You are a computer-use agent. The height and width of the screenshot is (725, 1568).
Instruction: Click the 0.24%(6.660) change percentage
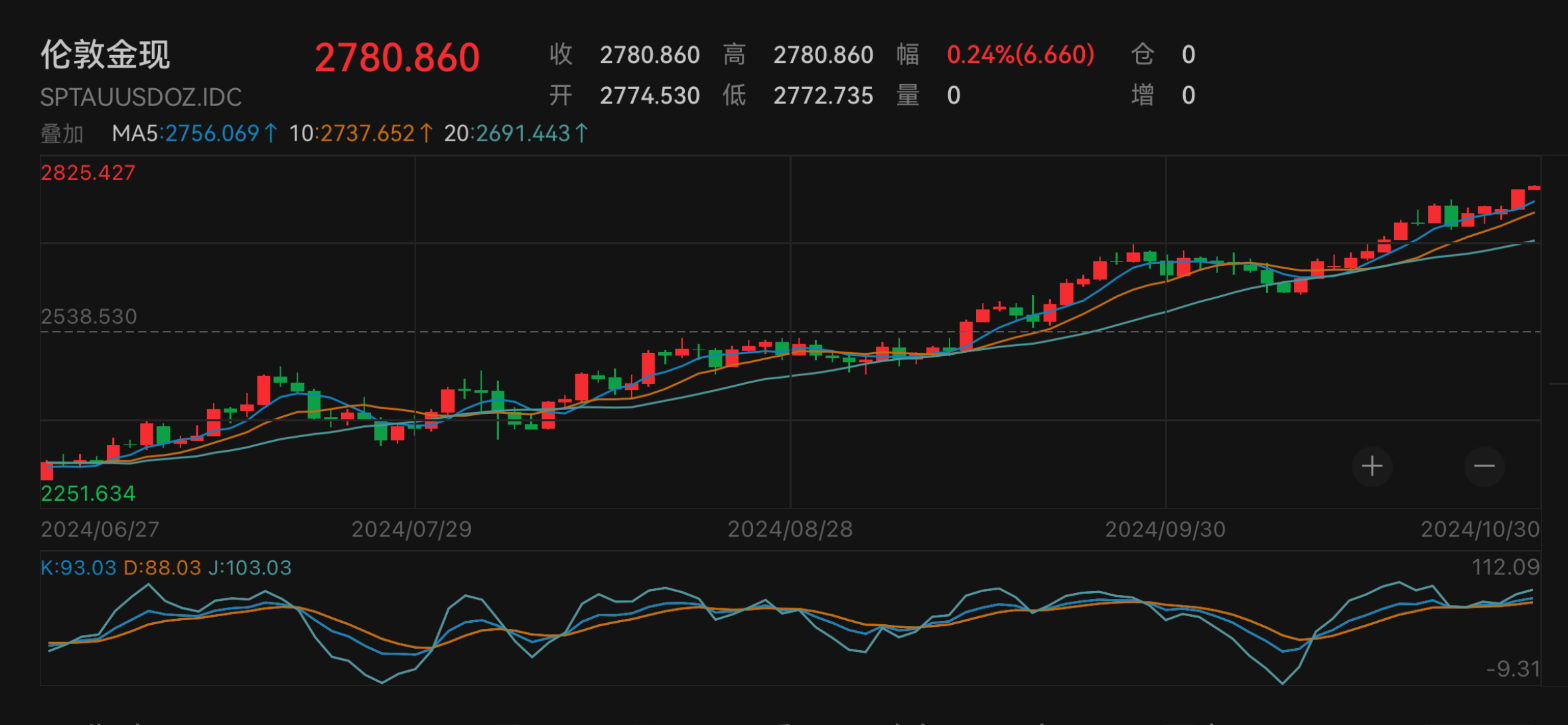coord(1021,54)
